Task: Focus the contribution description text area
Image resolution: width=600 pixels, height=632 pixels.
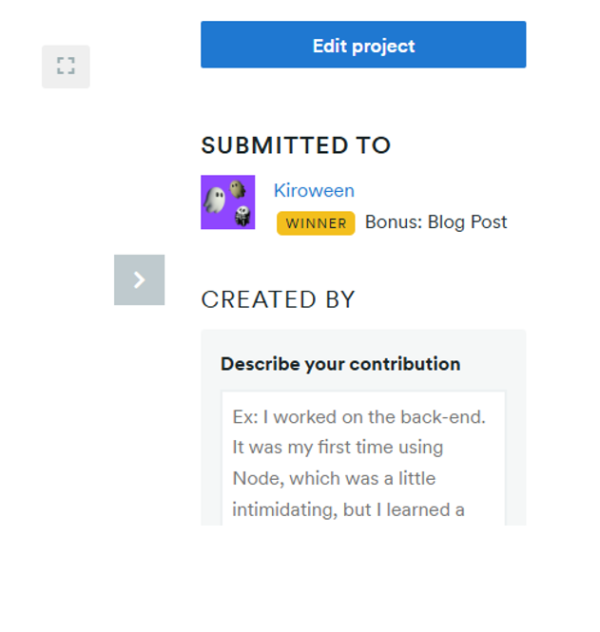Action: [363, 458]
